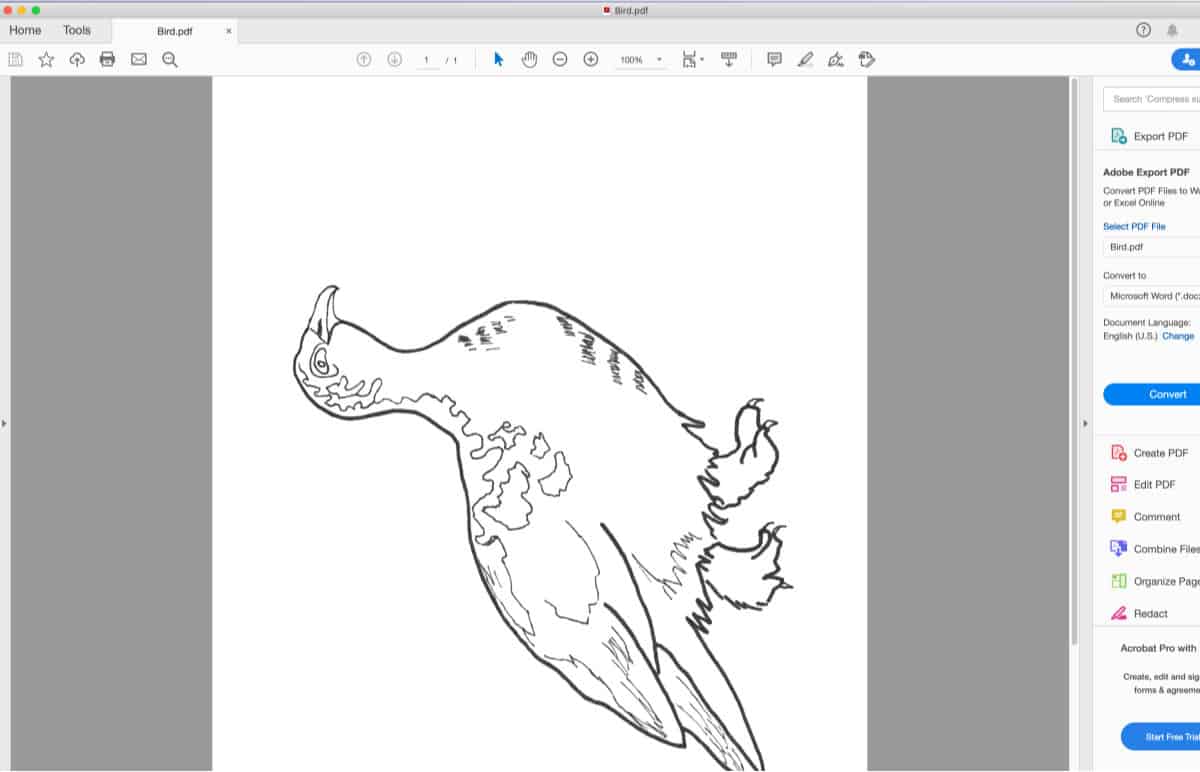This screenshot has width=1200, height=772.
Task: Open the Edit PDF tool
Action: tap(1144, 485)
